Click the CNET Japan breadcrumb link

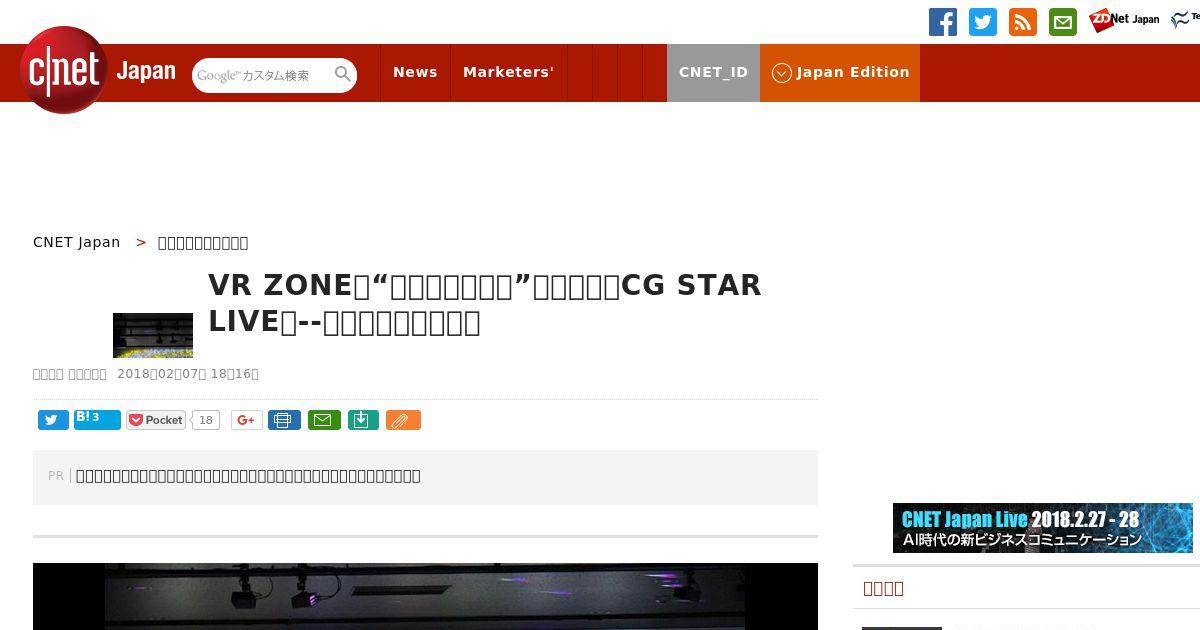[x=76, y=242]
